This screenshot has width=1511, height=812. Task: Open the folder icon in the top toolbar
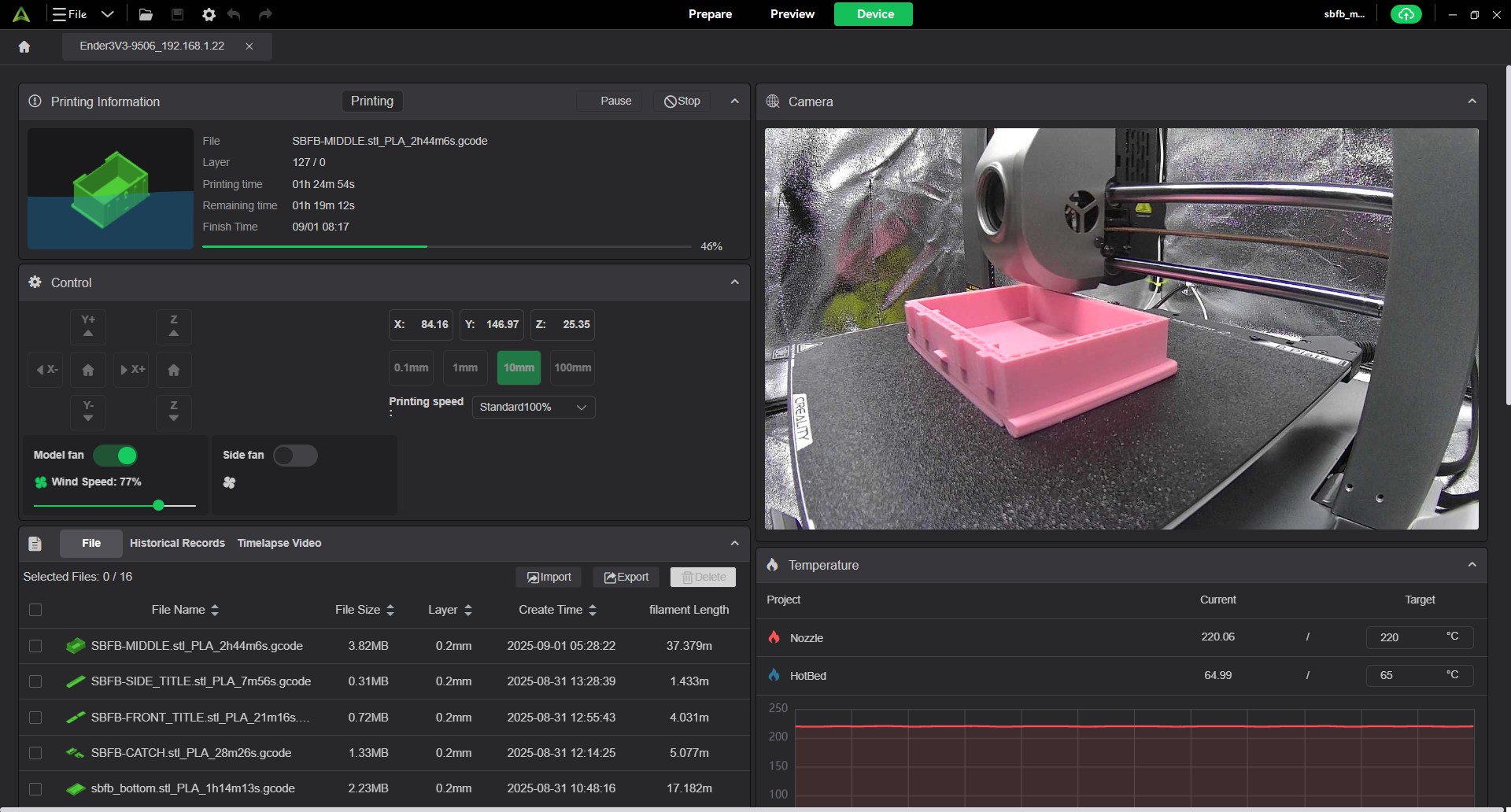(x=146, y=14)
